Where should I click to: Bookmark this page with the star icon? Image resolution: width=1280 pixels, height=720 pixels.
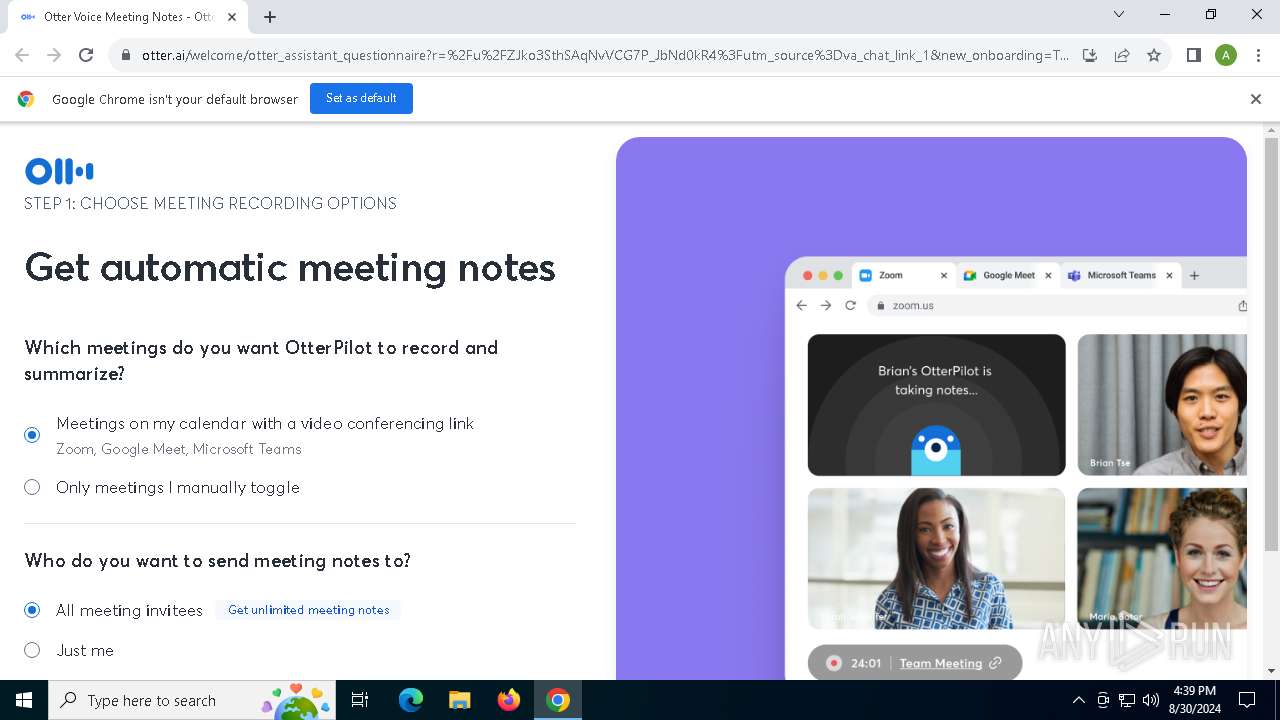pos(1154,56)
